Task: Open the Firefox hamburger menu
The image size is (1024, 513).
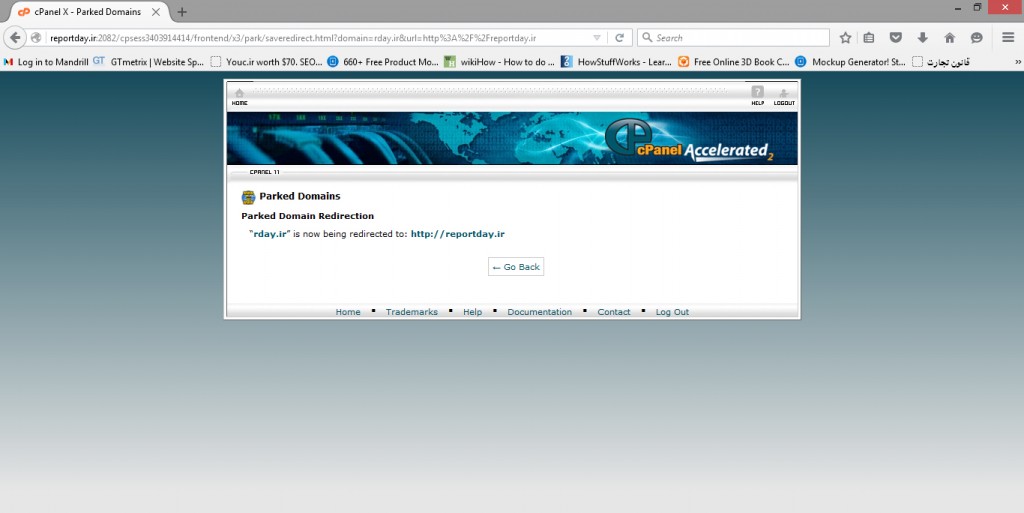Action: pos(1008,38)
